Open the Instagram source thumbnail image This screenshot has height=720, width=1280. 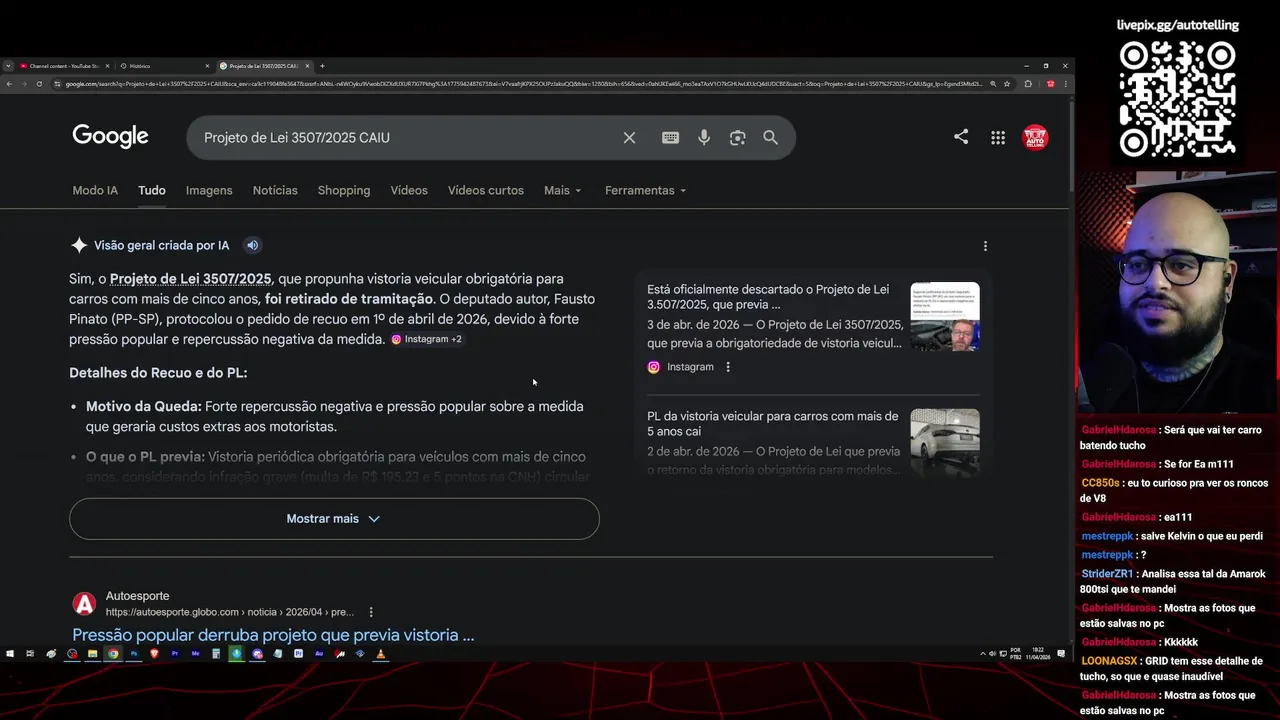click(x=945, y=316)
